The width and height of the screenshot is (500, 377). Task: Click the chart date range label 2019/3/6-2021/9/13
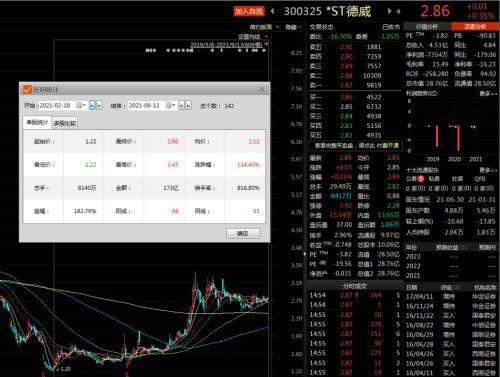click(x=226, y=44)
